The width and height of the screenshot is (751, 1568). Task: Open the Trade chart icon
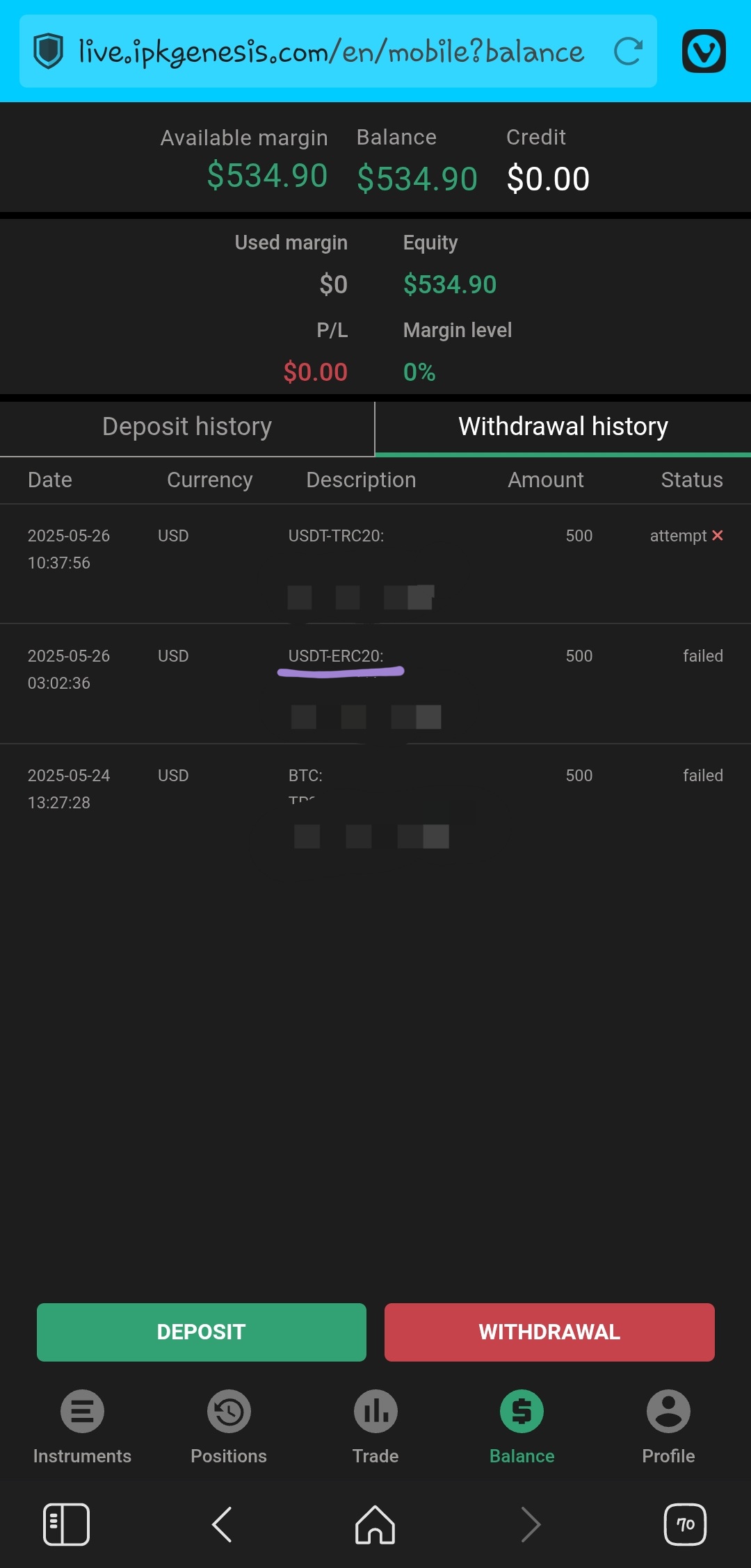click(375, 1412)
